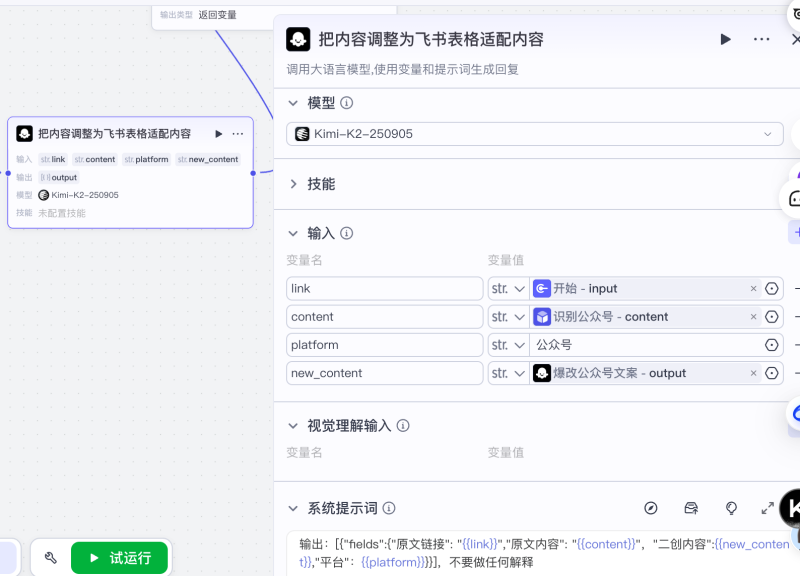Click the green 试运行 button
The width and height of the screenshot is (800, 576).
[120, 557]
